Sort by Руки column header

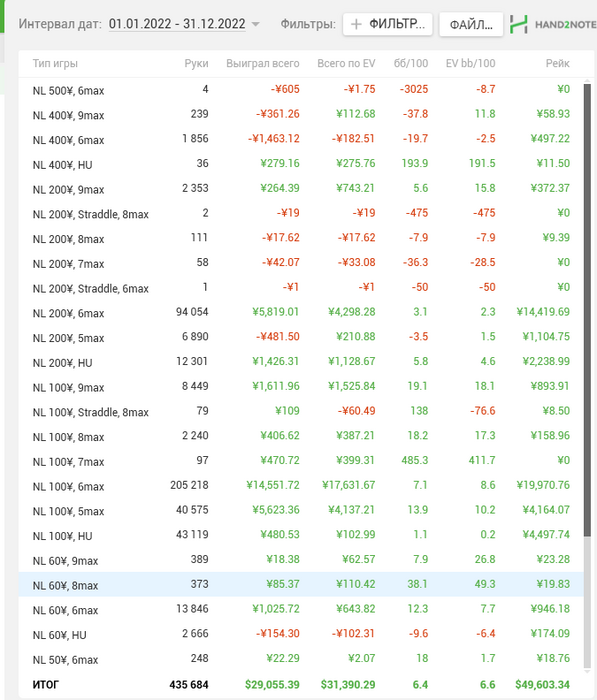click(x=196, y=63)
